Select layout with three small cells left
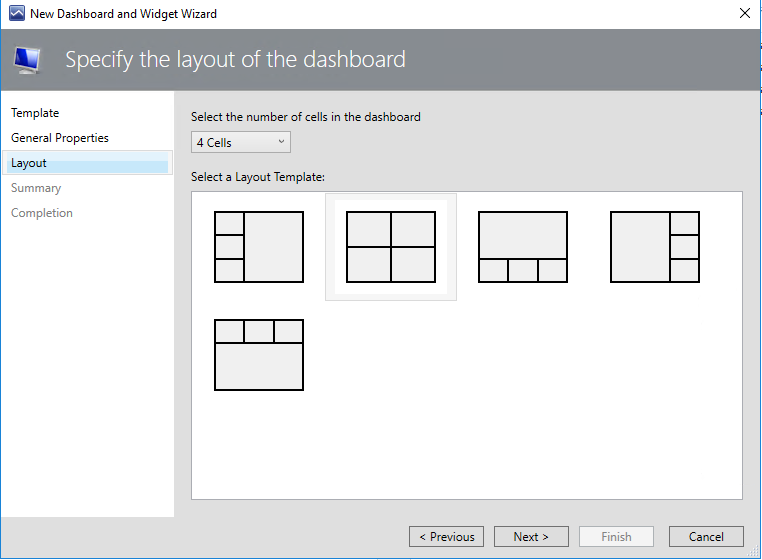 pyautogui.click(x=259, y=247)
